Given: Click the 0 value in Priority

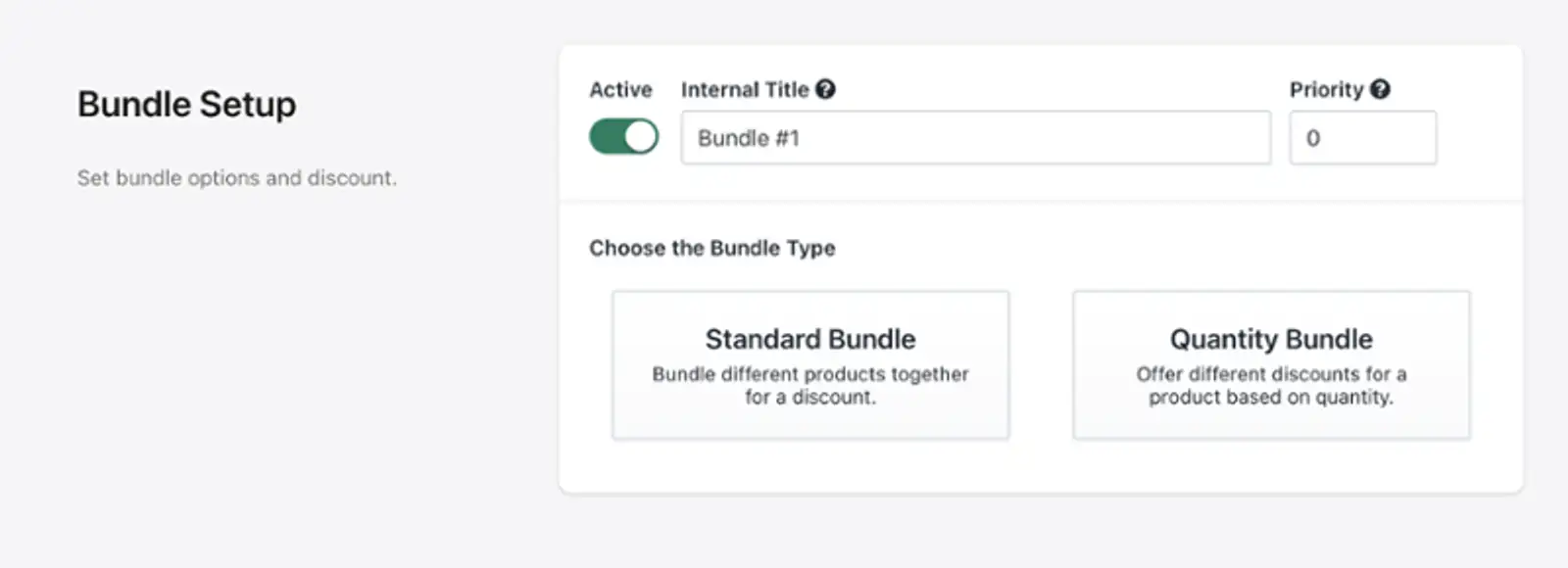Looking at the screenshot, I should (x=1313, y=138).
